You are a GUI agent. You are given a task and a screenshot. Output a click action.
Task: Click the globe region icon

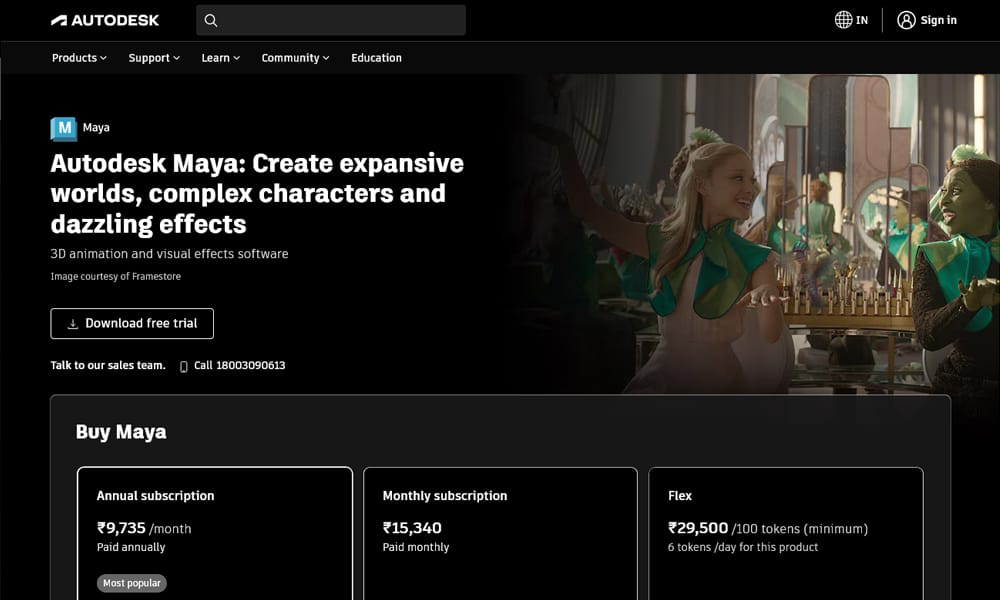(843, 20)
